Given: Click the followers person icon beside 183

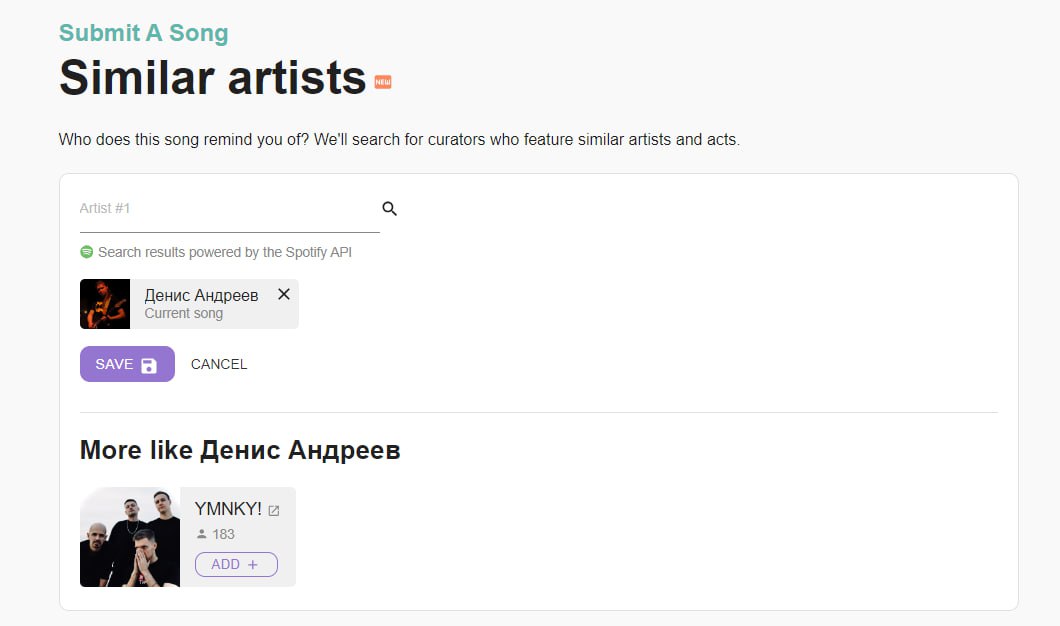Looking at the screenshot, I should (201, 534).
